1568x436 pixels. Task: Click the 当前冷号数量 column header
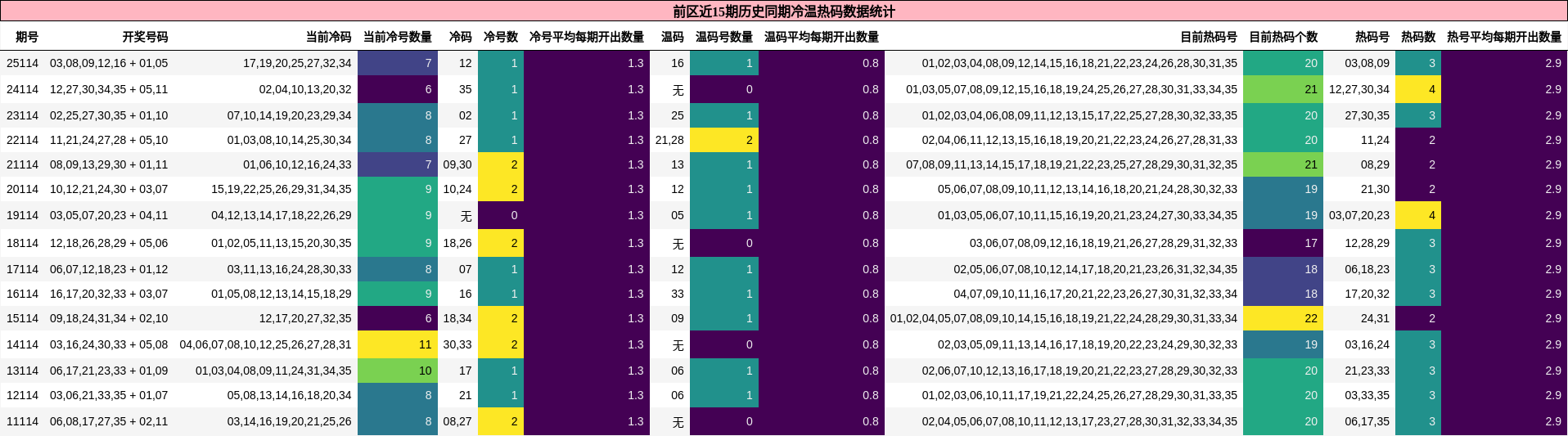coord(397,37)
